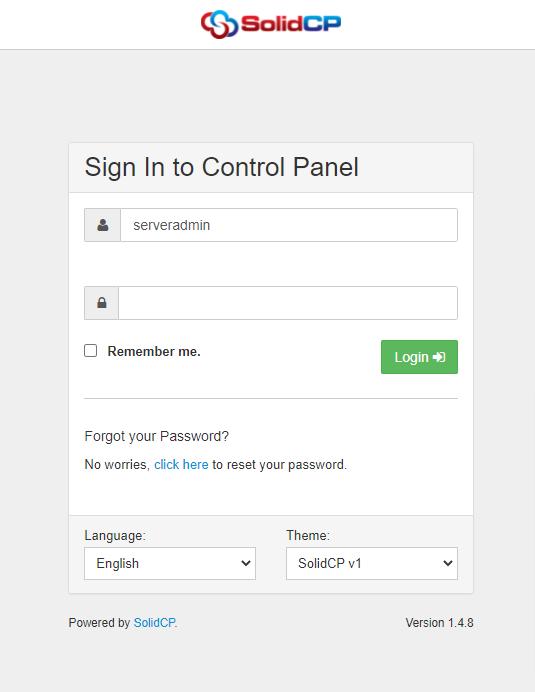Click the SolidCP logo at the top
Viewport: 535px width, 692px height.
(271, 24)
